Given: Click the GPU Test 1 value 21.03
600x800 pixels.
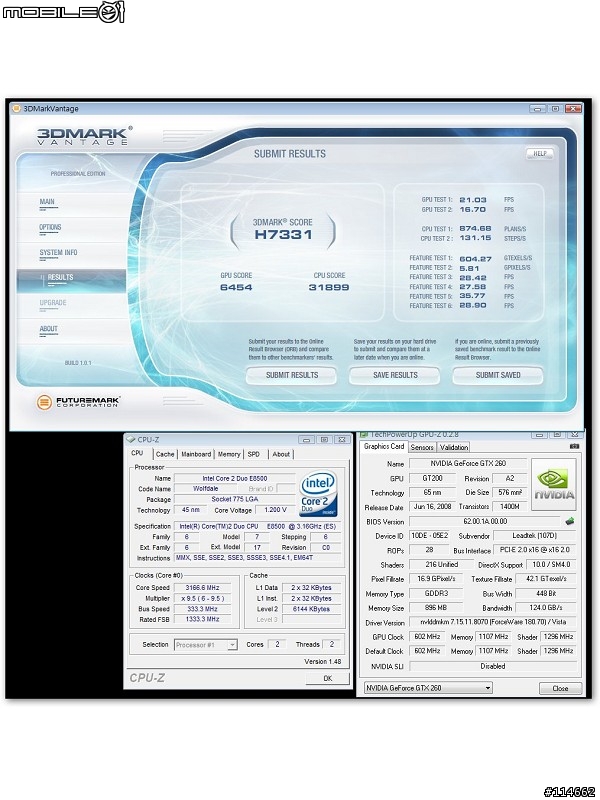Looking at the screenshot, I should click(x=473, y=200).
